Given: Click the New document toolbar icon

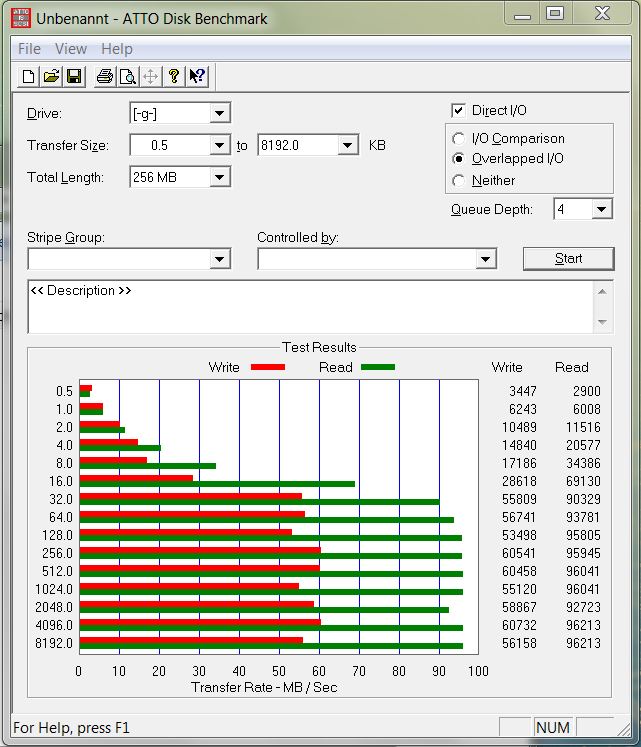Looking at the screenshot, I should click(x=28, y=76).
